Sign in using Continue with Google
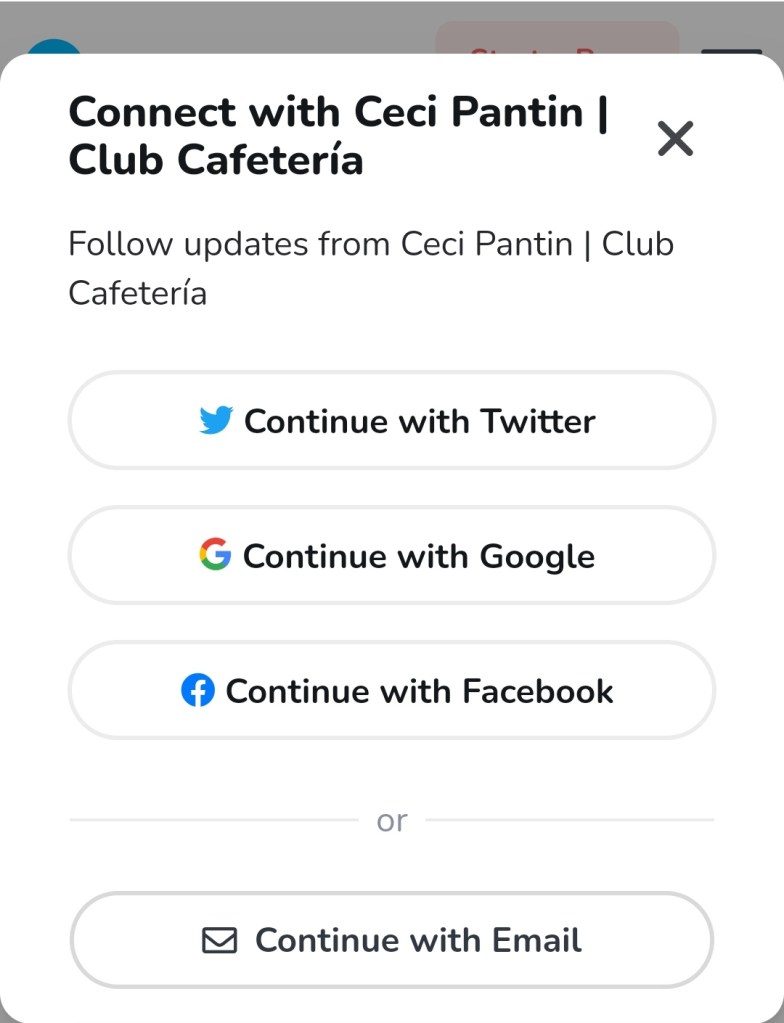Screen dimensions: 784x1023 coord(392,555)
